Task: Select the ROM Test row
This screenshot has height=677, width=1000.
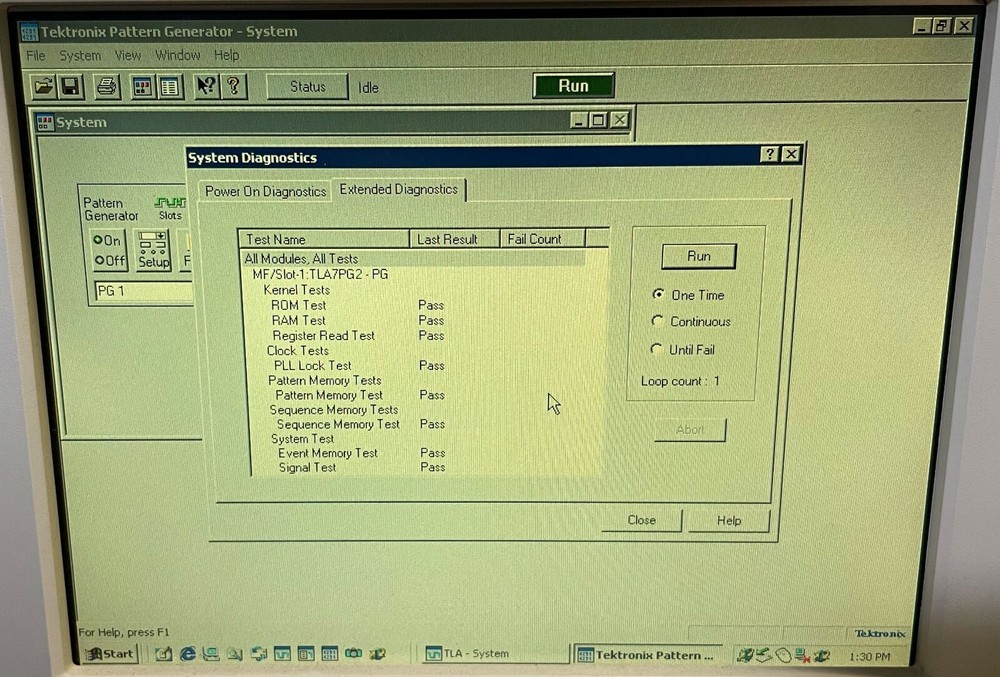Action: coord(298,305)
